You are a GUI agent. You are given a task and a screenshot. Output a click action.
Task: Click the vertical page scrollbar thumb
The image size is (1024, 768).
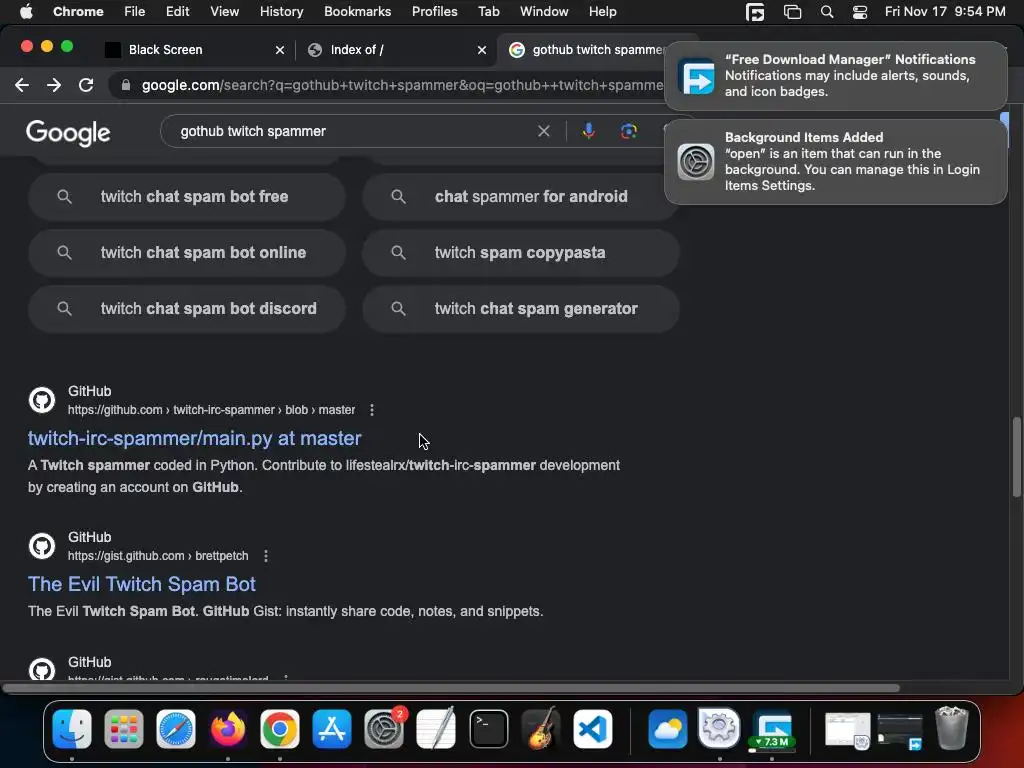(x=1016, y=457)
